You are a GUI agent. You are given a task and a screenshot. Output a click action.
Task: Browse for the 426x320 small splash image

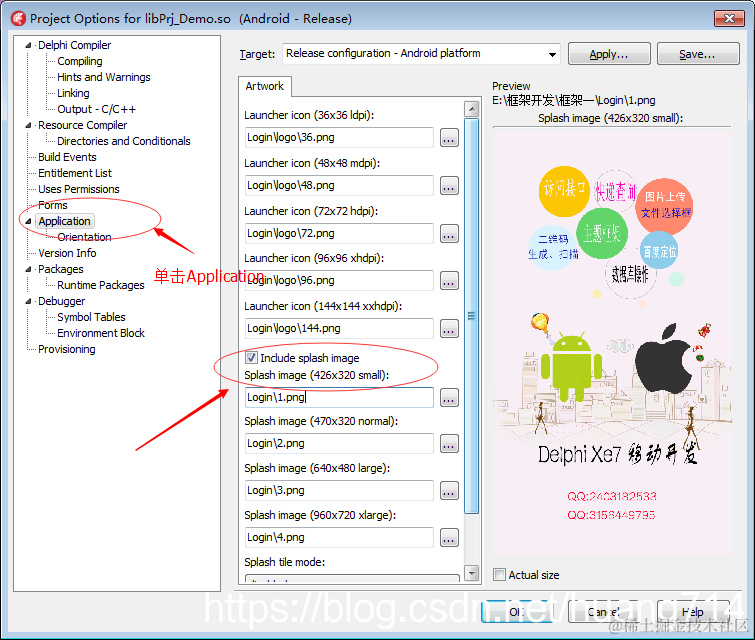(x=449, y=398)
